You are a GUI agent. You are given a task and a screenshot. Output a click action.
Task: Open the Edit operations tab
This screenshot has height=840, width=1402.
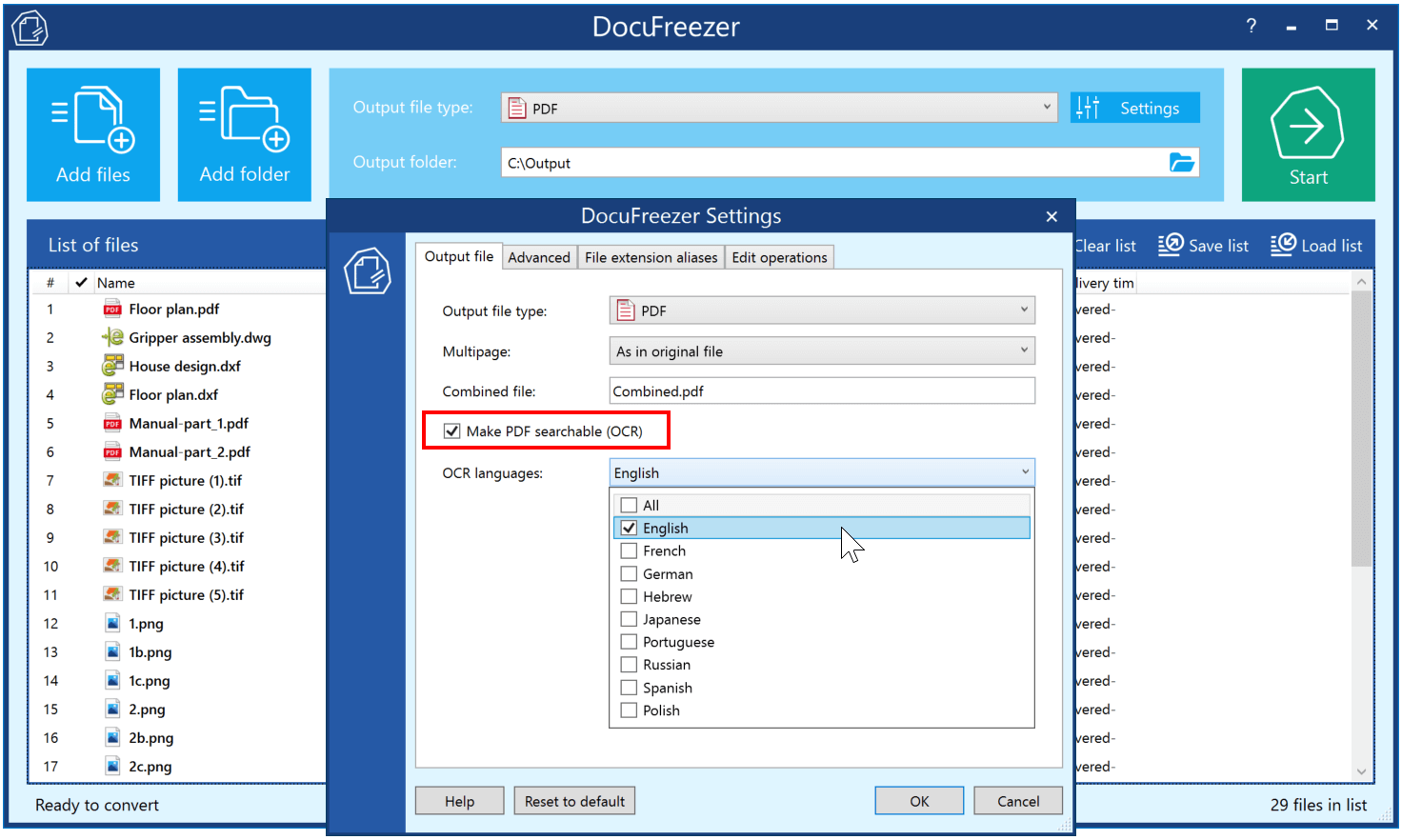[x=779, y=256]
